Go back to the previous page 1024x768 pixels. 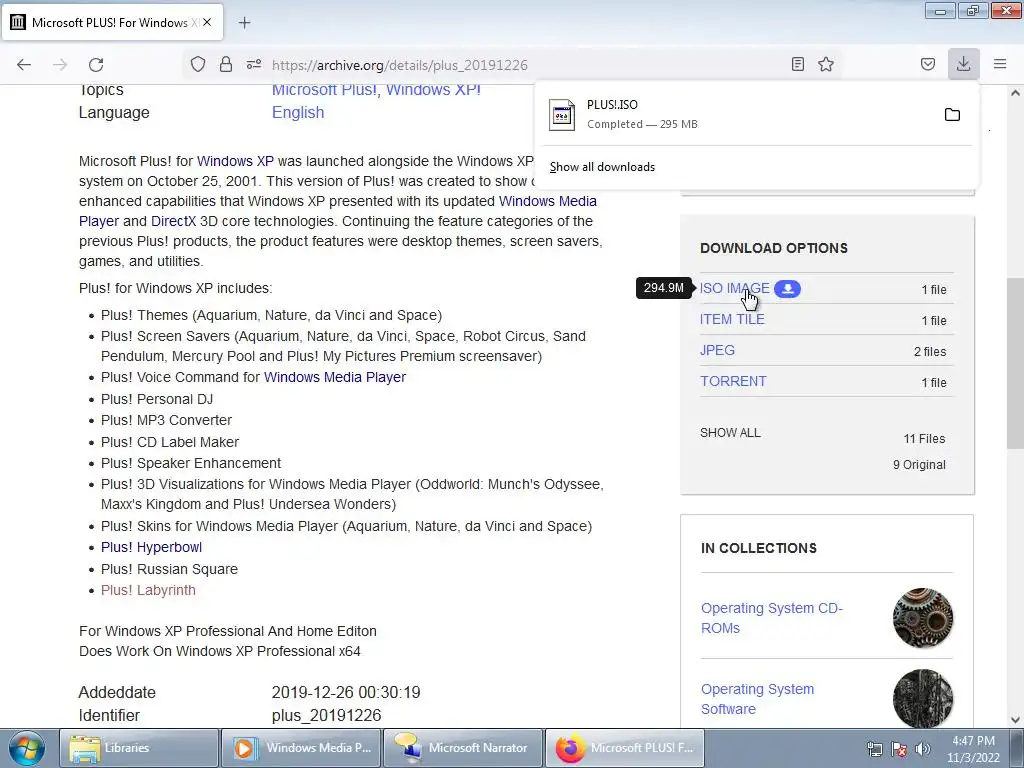pyautogui.click(x=24, y=65)
